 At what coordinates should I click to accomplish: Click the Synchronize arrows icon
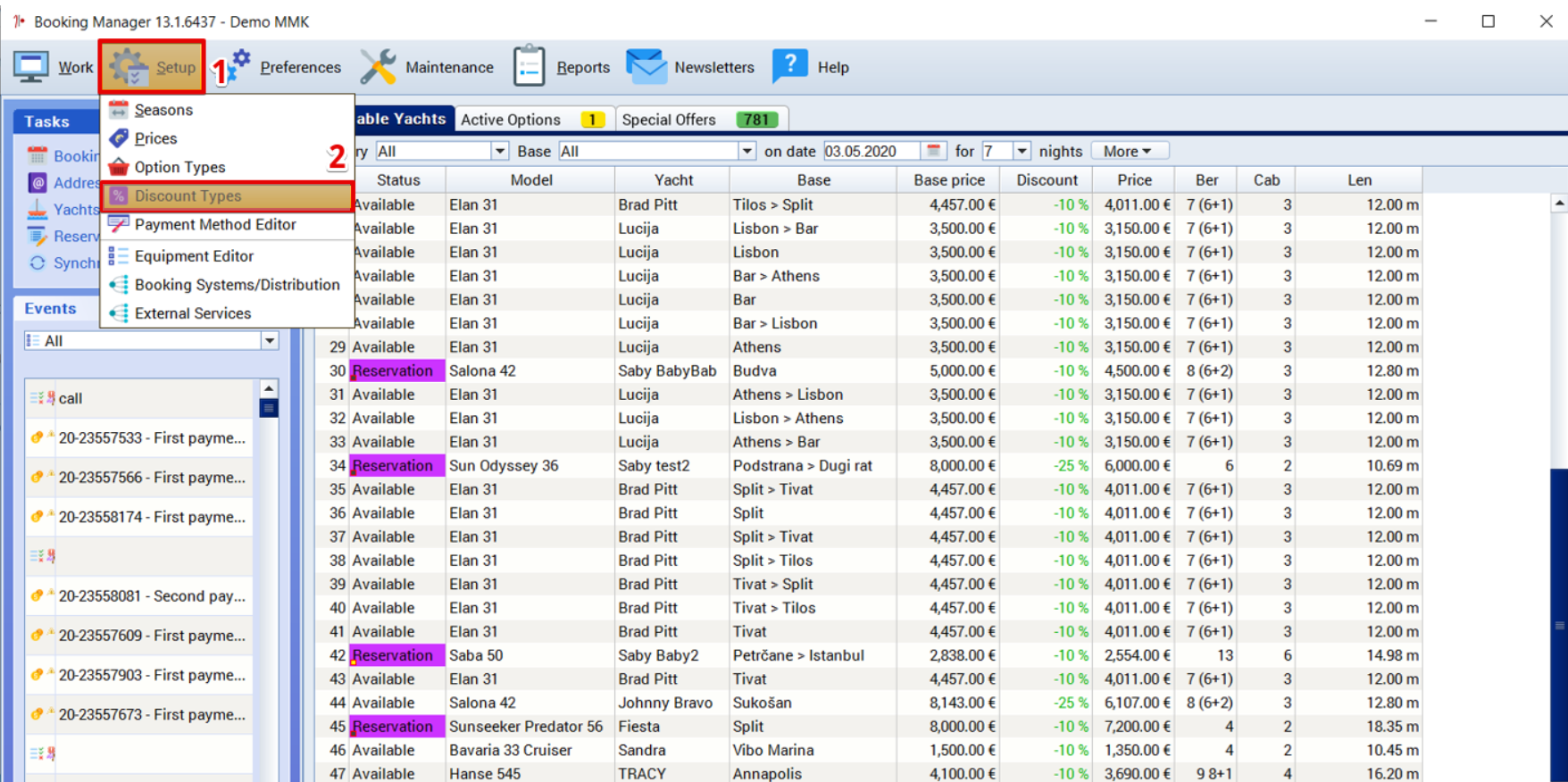[x=37, y=263]
